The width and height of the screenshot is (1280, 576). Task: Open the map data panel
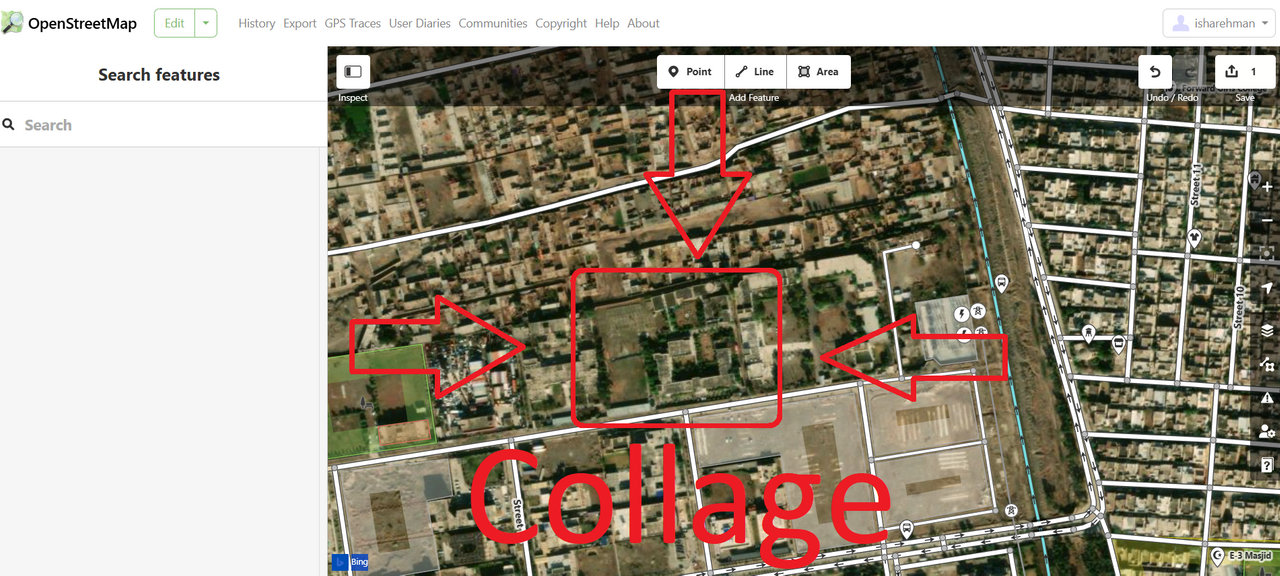1267,365
